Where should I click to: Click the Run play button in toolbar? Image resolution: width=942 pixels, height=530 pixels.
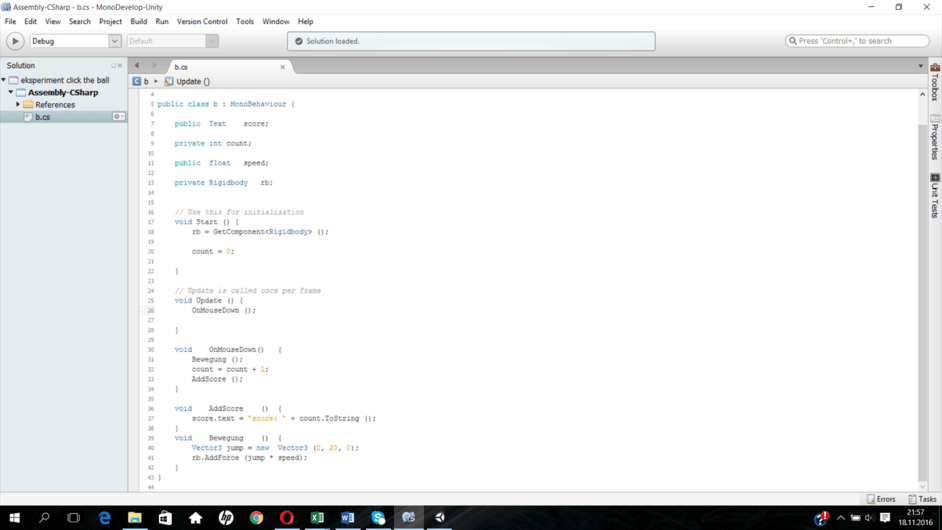[15, 41]
